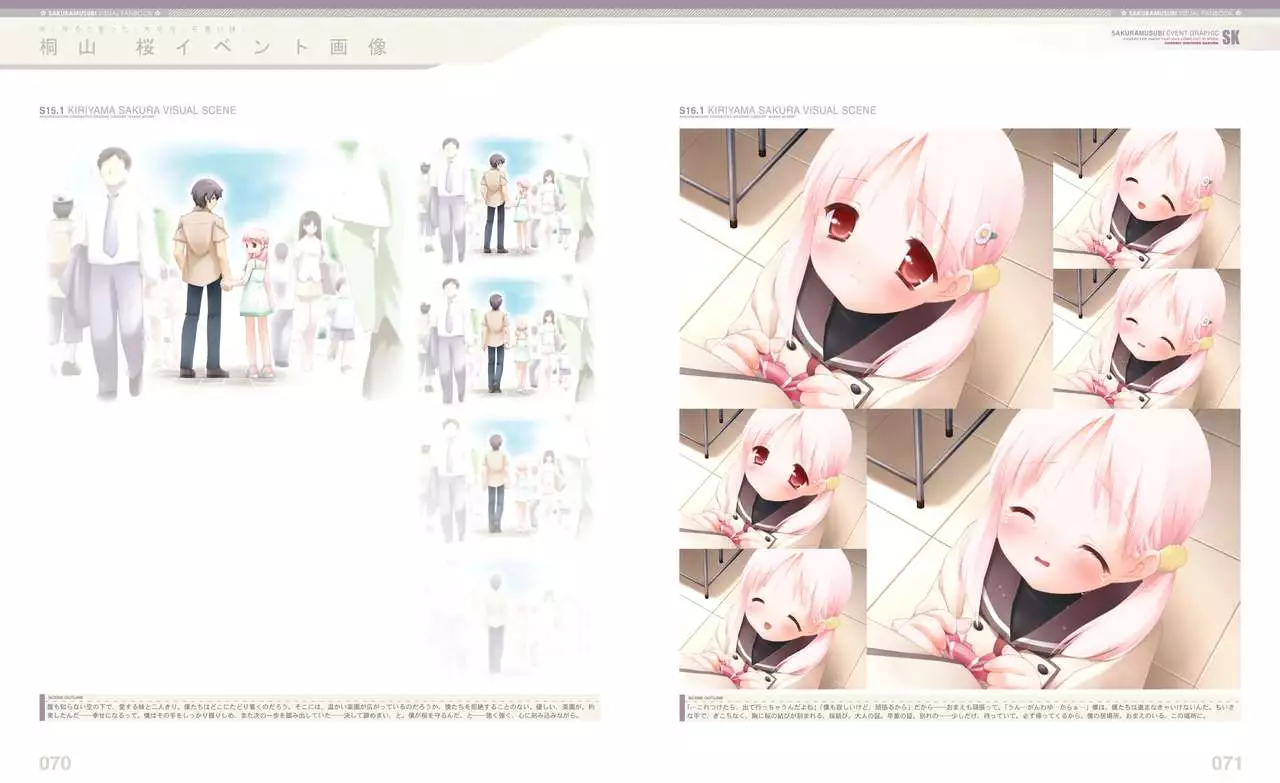Open the small S16.1 image with open-mouth smile beside large red-eyed image

point(1147,198)
